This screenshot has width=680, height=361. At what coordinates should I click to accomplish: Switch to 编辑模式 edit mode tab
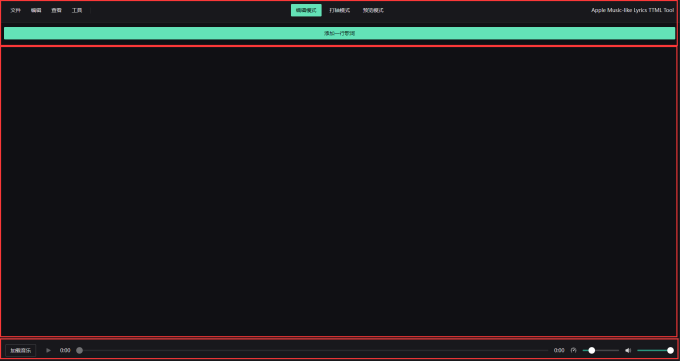[306, 10]
